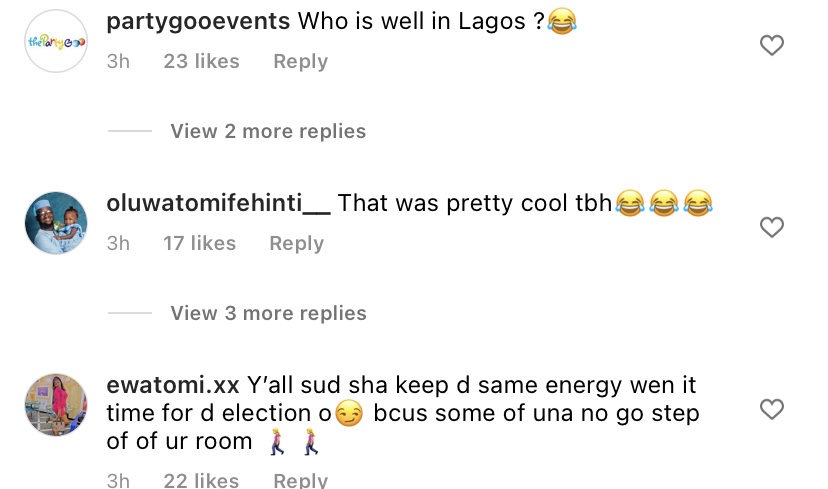
Task: Click 3h timestamp under oluwatomifehinti__ comment
Action: coord(118,243)
